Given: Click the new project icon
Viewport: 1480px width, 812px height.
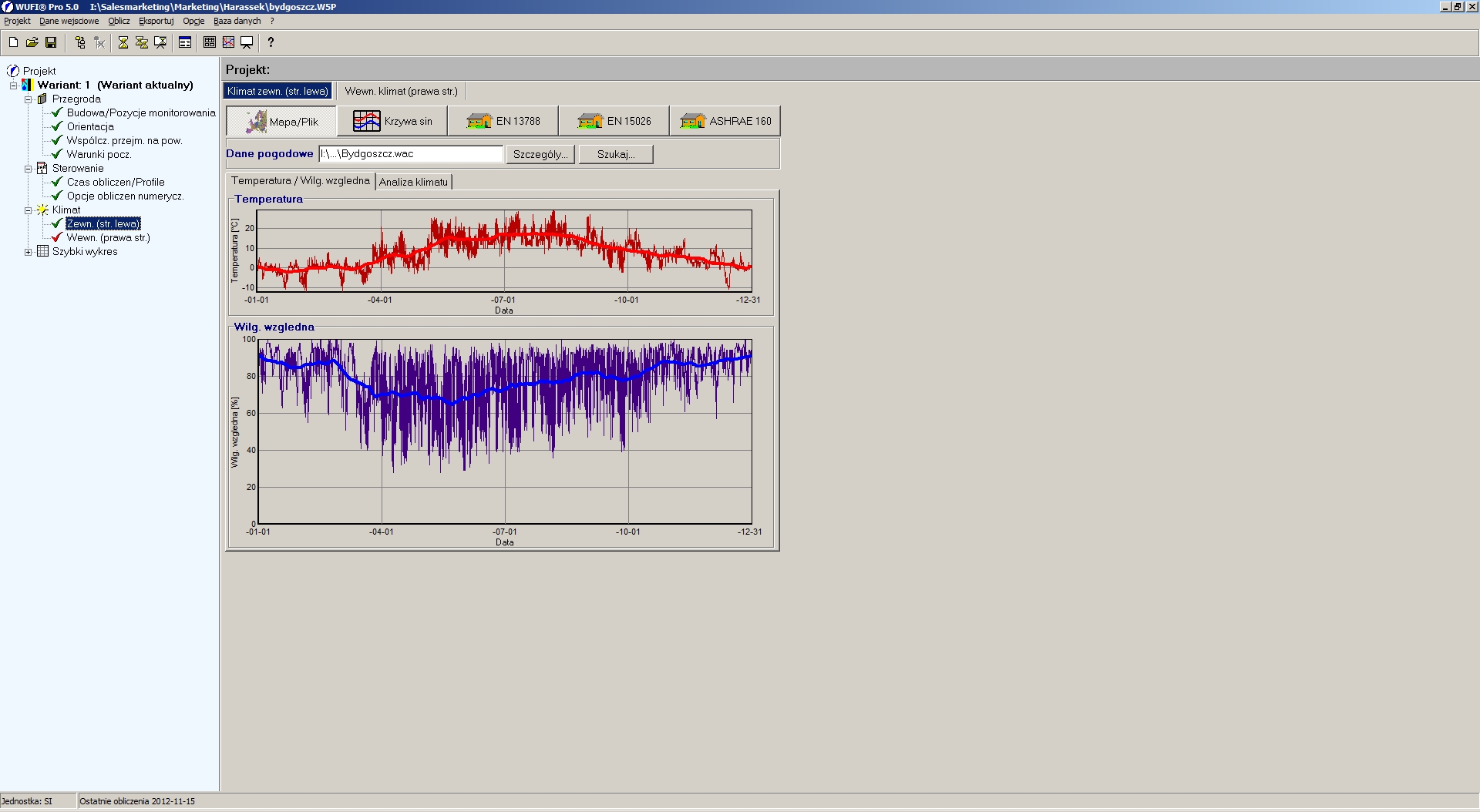Looking at the screenshot, I should click(13, 42).
